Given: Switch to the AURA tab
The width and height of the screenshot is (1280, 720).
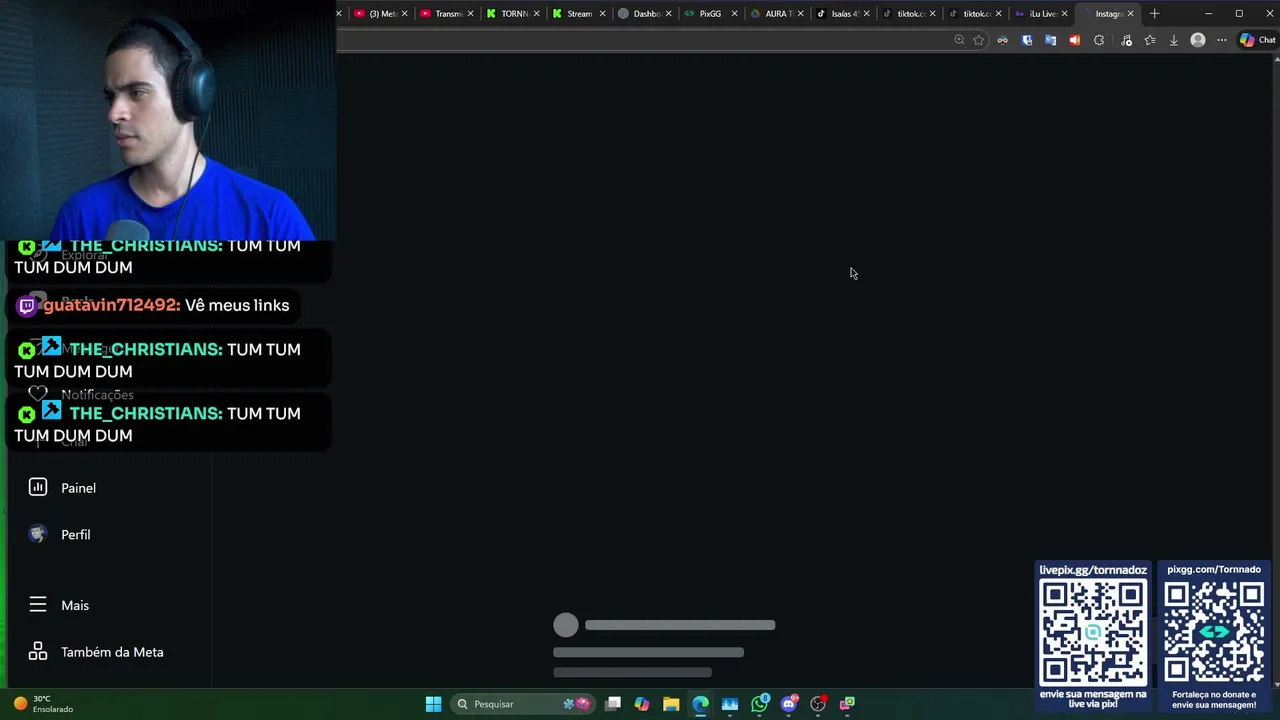Looking at the screenshot, I should 775,13.
